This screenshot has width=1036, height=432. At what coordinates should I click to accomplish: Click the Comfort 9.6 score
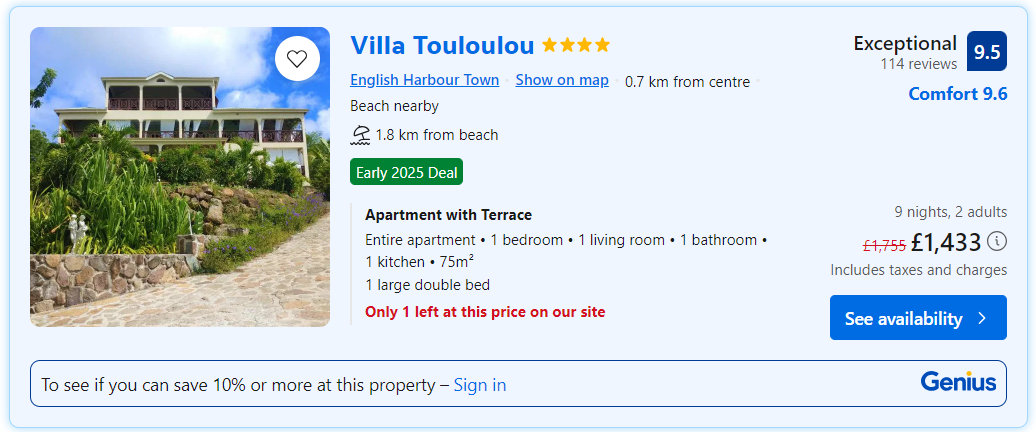(x=957, y=94)
